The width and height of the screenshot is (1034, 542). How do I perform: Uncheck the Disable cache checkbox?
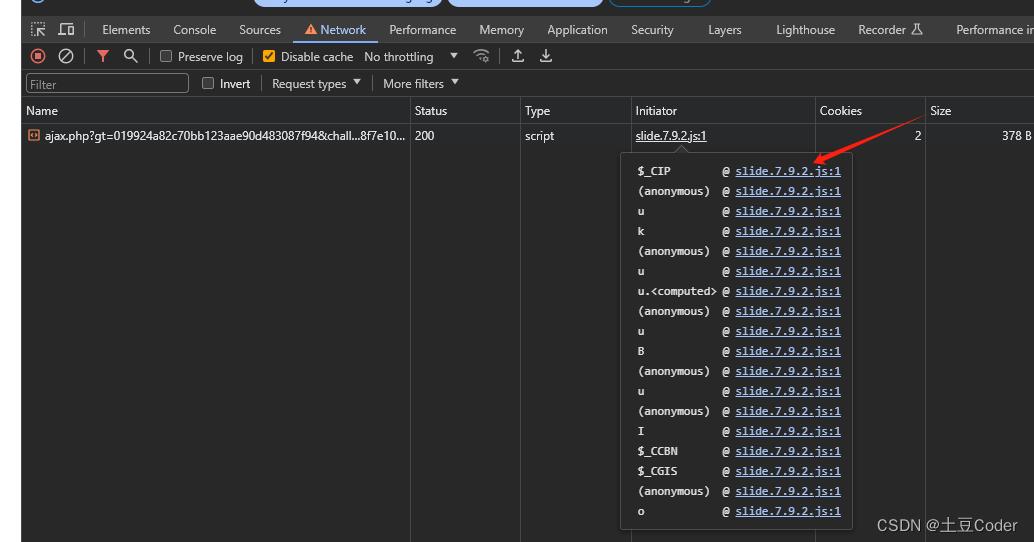click(269, 57)
